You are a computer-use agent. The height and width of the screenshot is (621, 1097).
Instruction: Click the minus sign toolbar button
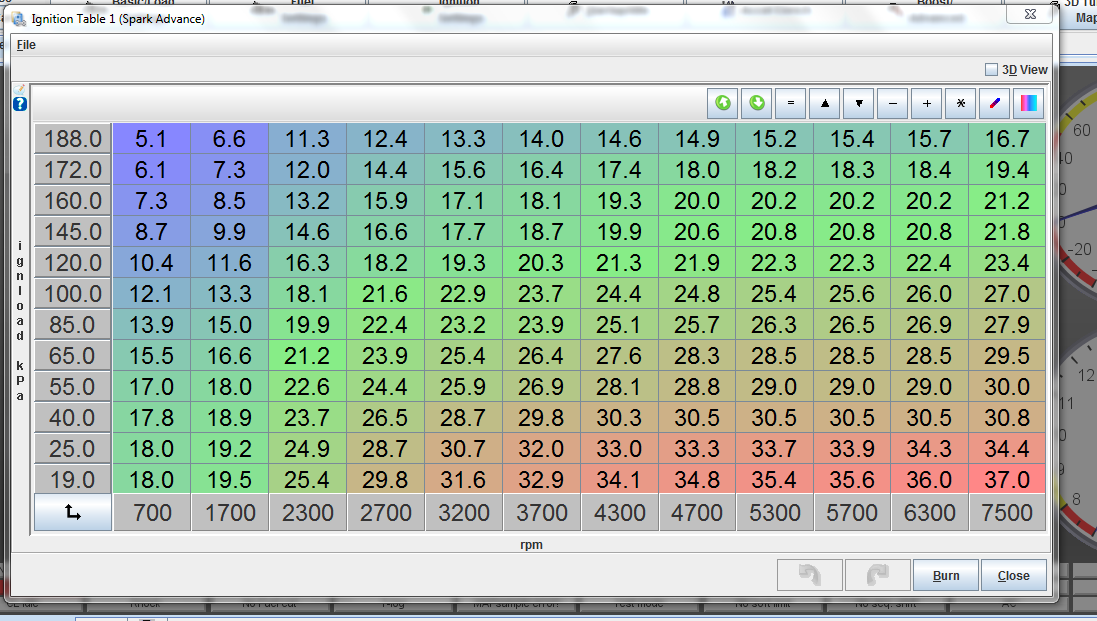coord(893,103)
